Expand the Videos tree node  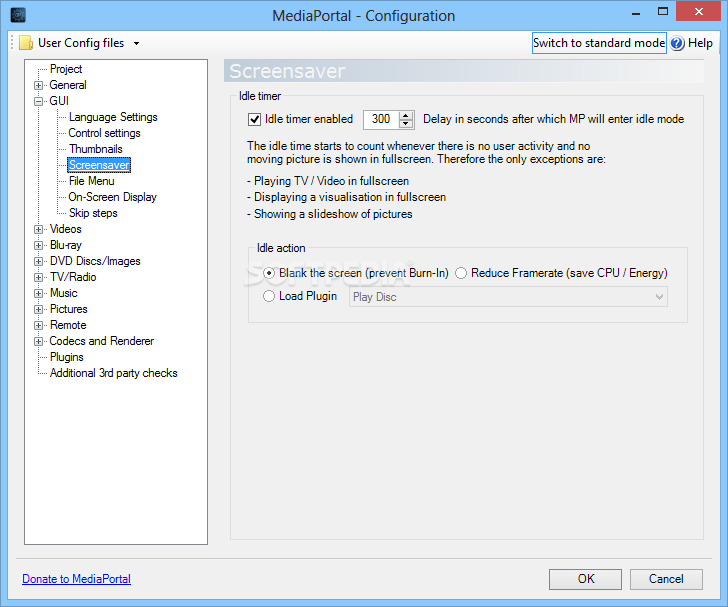coord(39,229)
